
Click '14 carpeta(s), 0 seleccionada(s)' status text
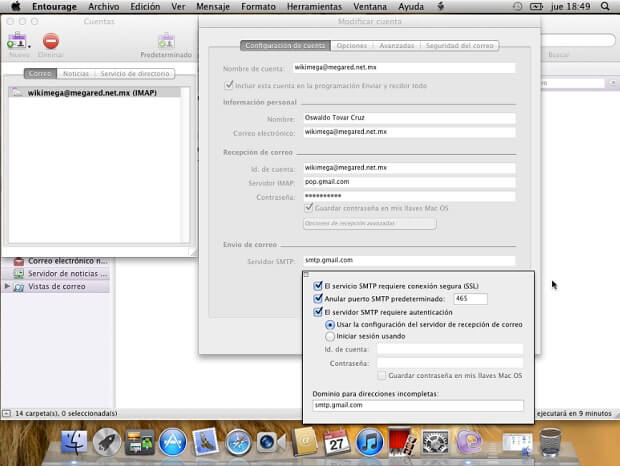[66, 413]
